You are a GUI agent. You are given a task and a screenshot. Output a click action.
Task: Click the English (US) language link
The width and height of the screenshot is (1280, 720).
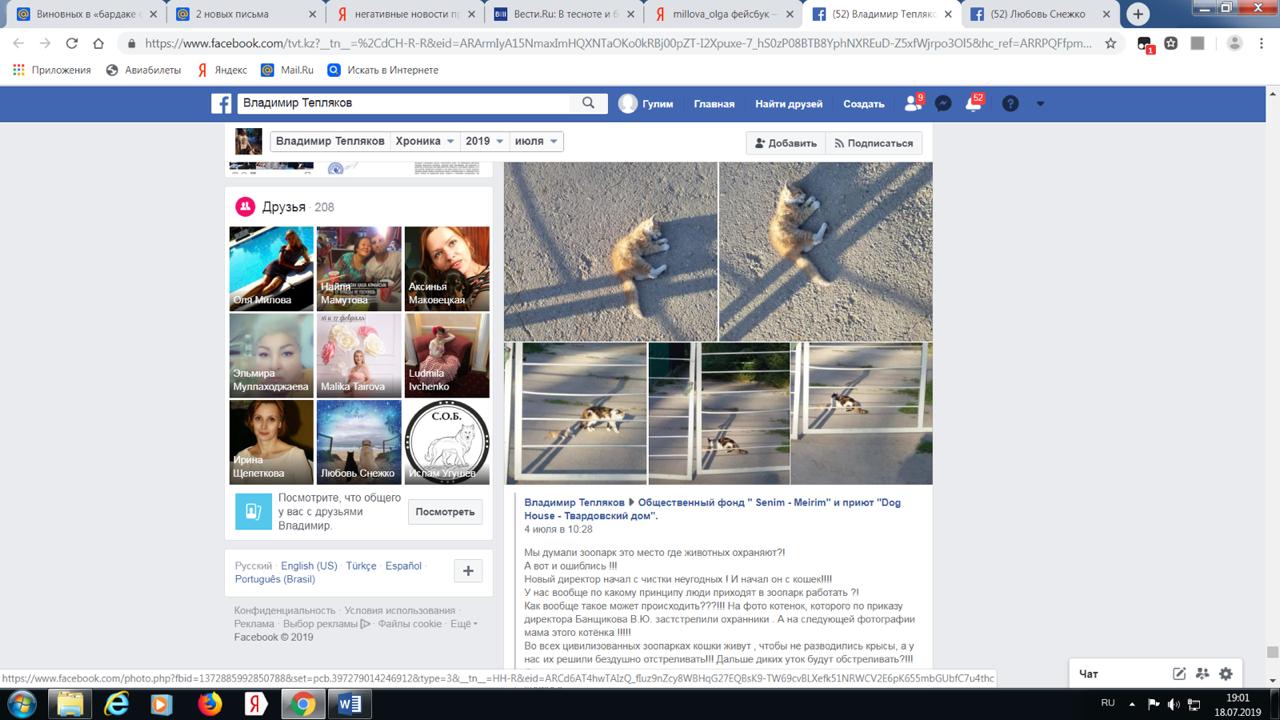click(309, 566)
